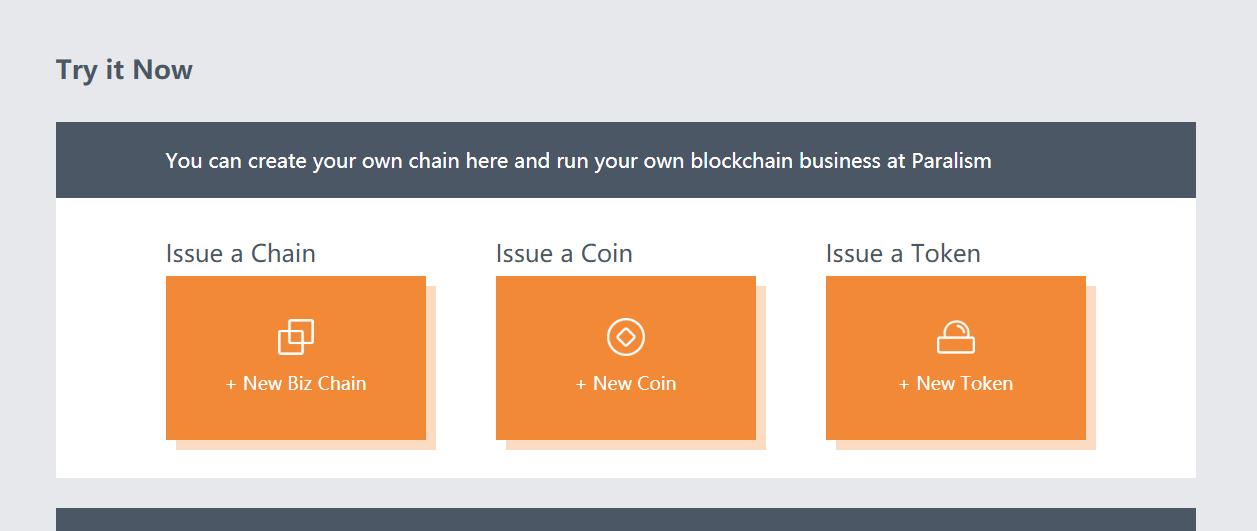Click the dark bar below the white panel
Viewport: 1257px width, 531px height.
pyautogui.click(x=626, y=520)
